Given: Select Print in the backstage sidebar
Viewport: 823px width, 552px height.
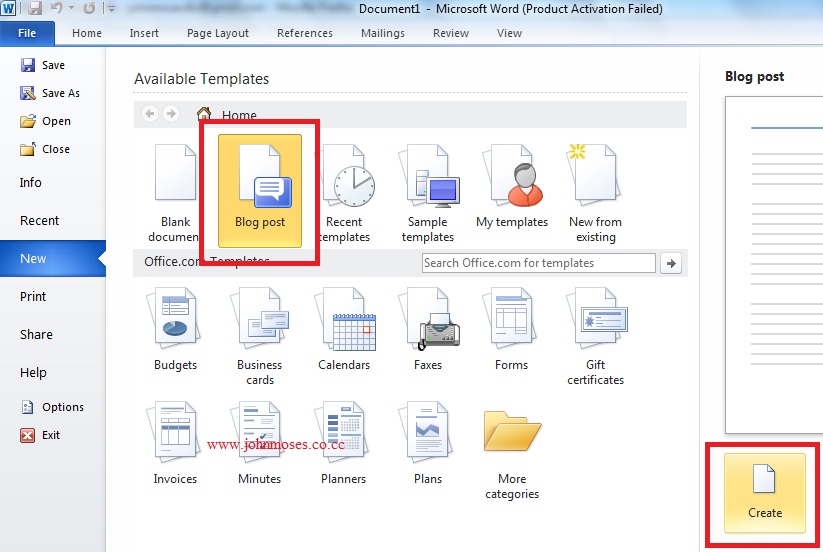Looking at the screenshot, I should pyautogui.click(x=33, y=296).
